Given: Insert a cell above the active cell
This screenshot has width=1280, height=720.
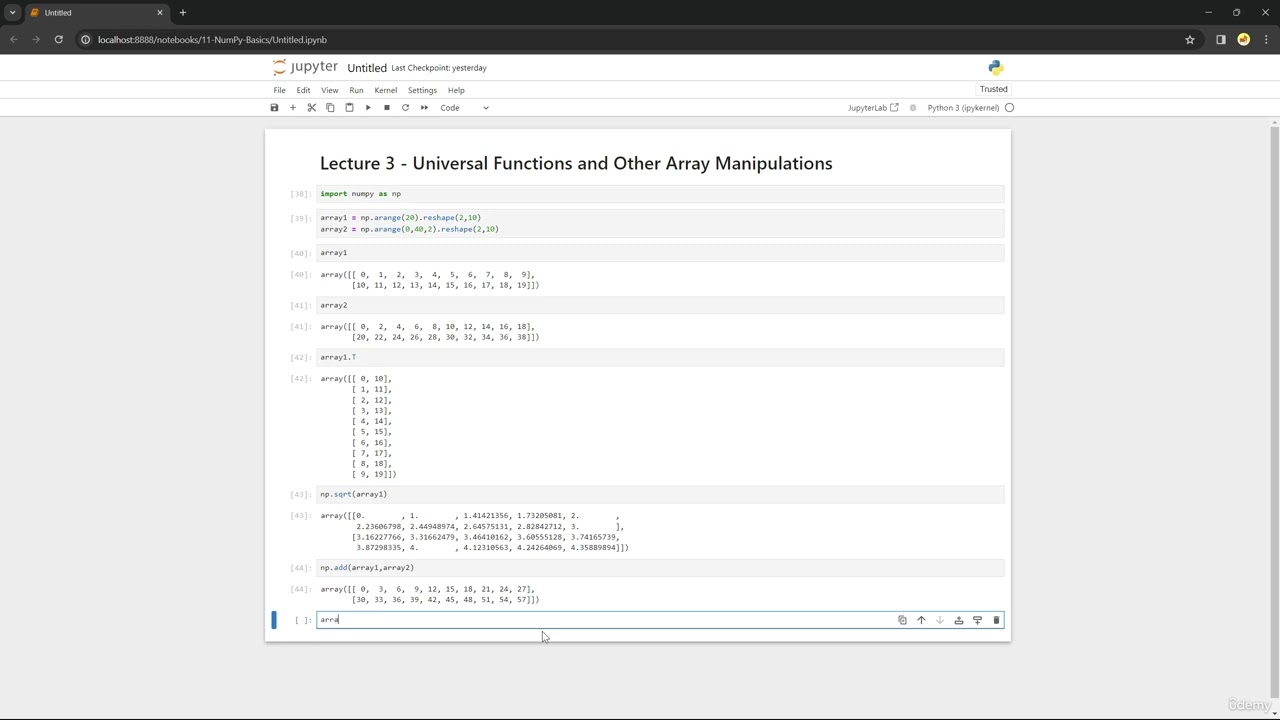Looking at the screenshot, I should pos(958,620).
